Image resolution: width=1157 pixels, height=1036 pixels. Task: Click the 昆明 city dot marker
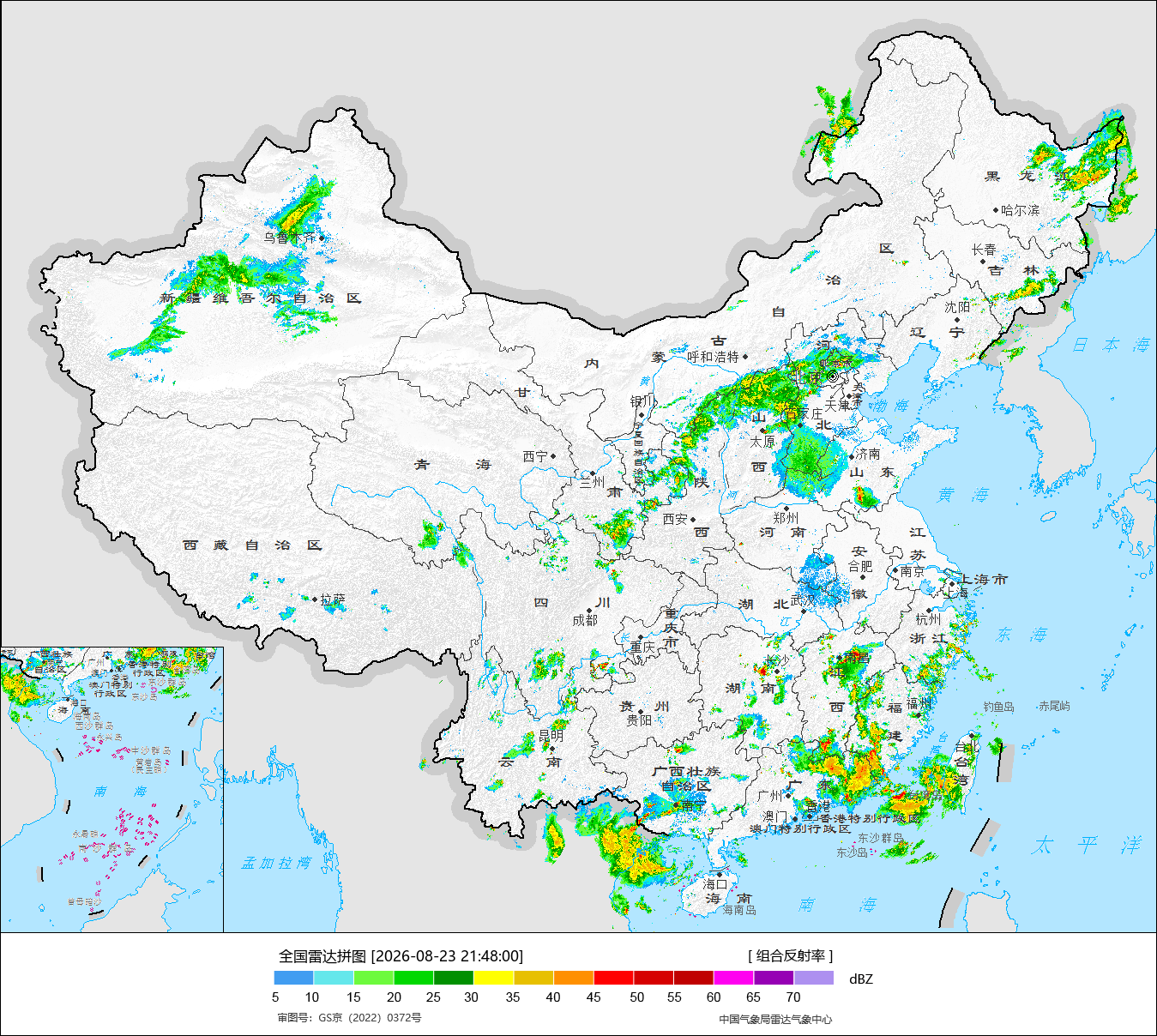tap(551, 749)
